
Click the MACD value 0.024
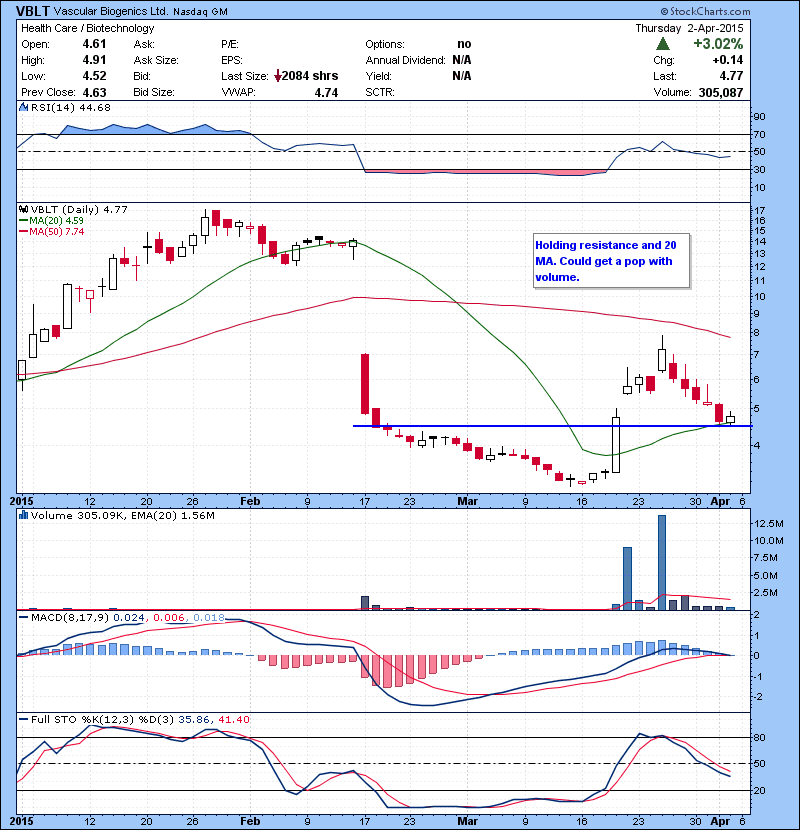[x=128, y=617]
